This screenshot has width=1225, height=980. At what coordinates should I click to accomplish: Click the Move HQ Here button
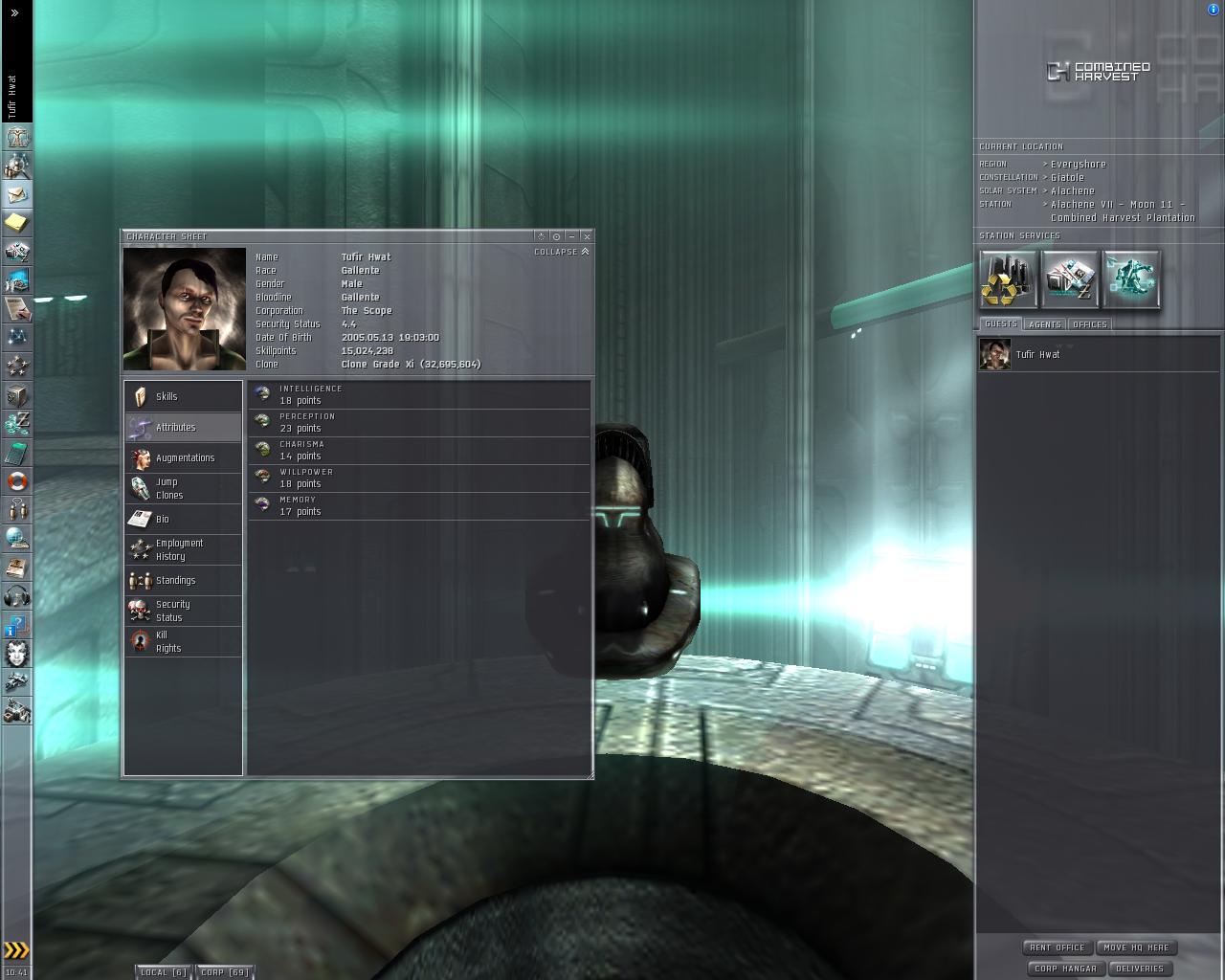(1137, 947)
